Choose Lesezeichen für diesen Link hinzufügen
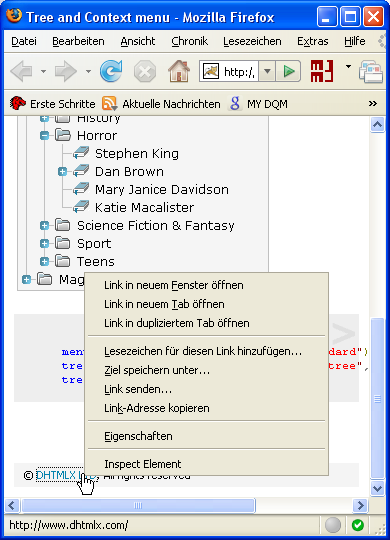 (x=207, y=351)
